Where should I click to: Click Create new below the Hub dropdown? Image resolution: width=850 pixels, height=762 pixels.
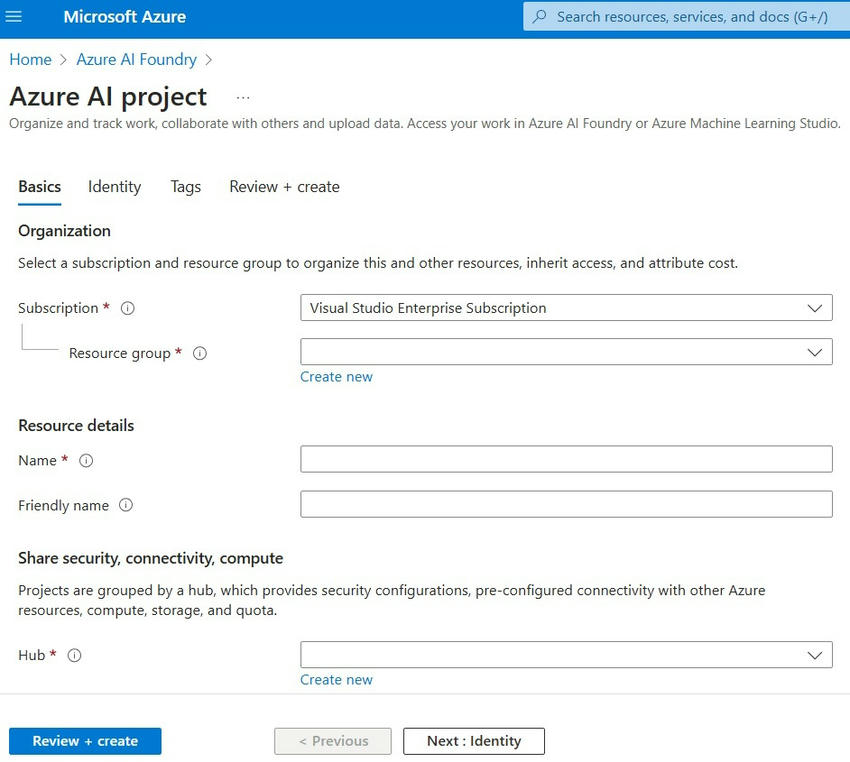336,679
